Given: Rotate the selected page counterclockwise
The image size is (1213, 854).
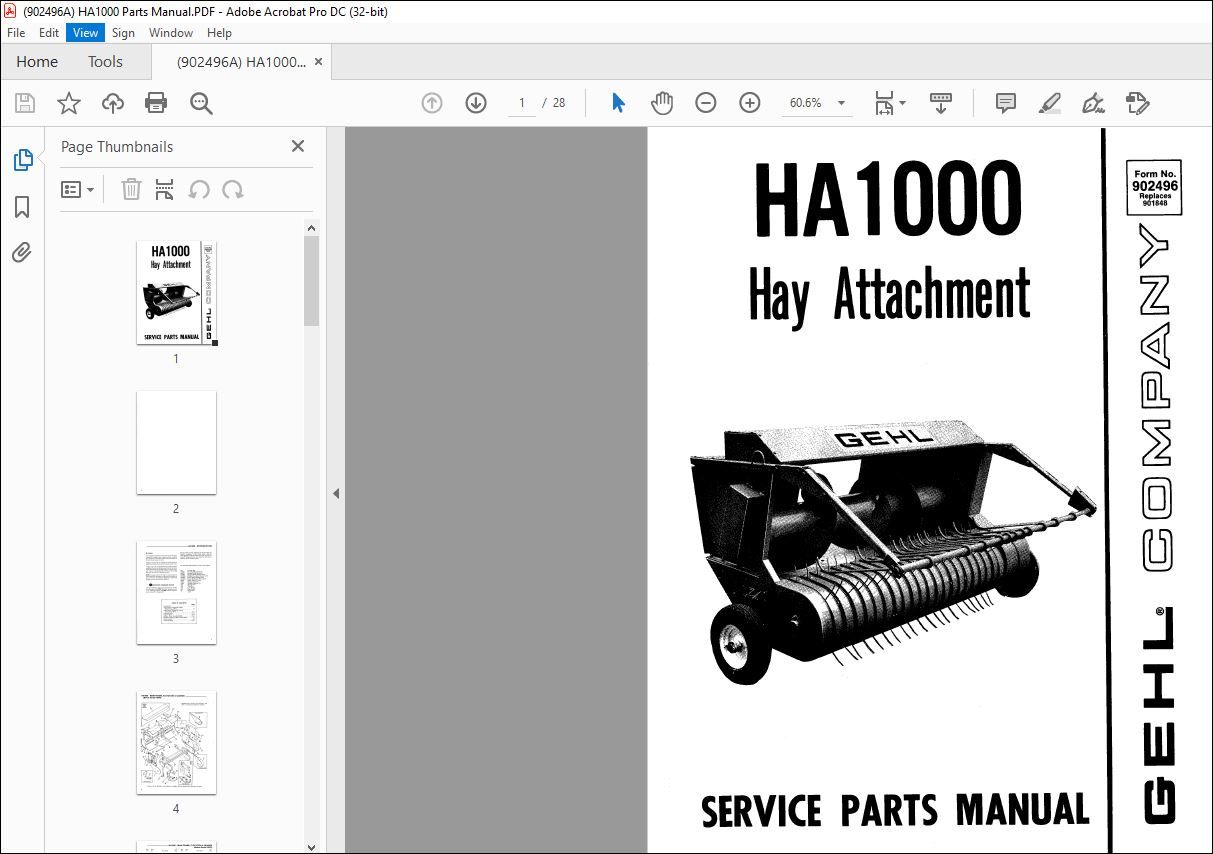Looking at the screenshot, I should pos(199,189).
